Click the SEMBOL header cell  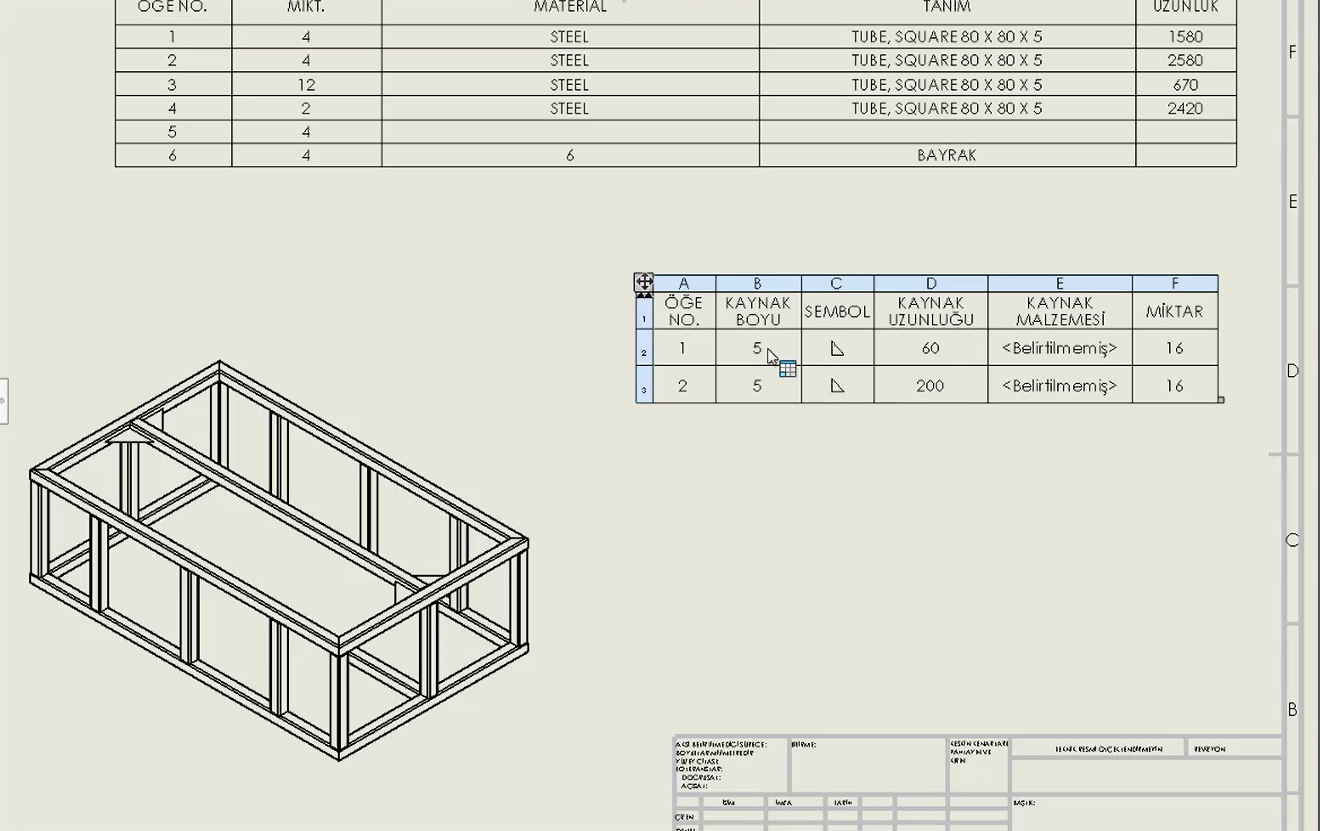[x=837, y=311]
